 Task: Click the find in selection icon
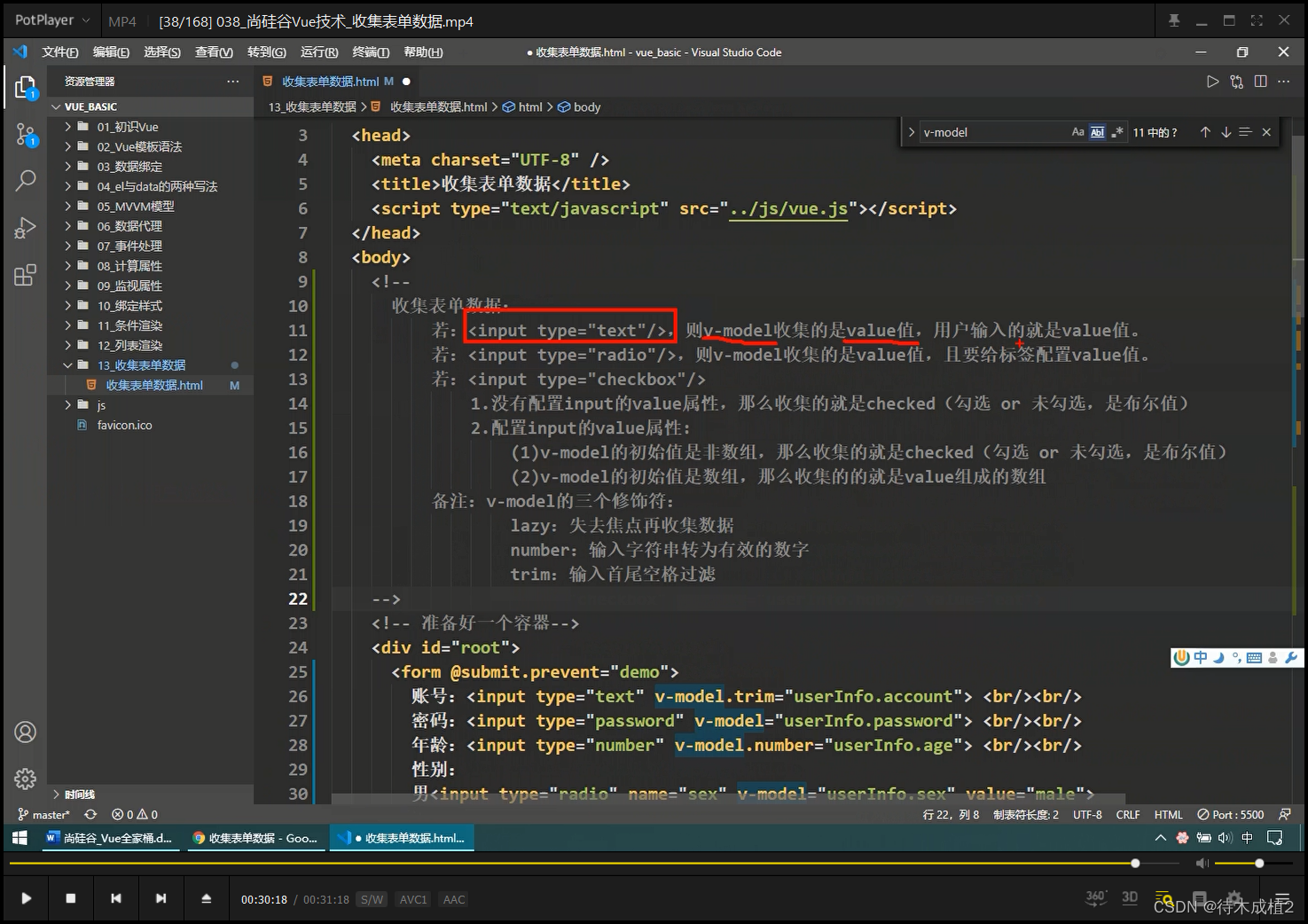click(x=1245, y=132)
